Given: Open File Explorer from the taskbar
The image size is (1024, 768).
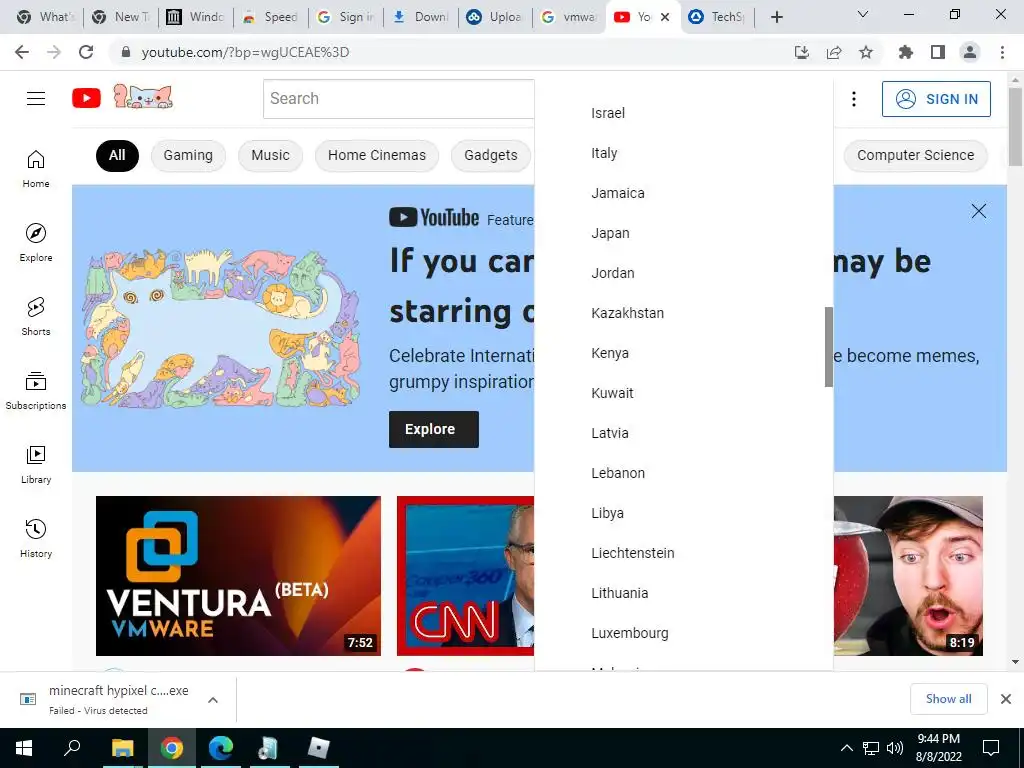Looking at the screenshot, I should coord(122,748).
